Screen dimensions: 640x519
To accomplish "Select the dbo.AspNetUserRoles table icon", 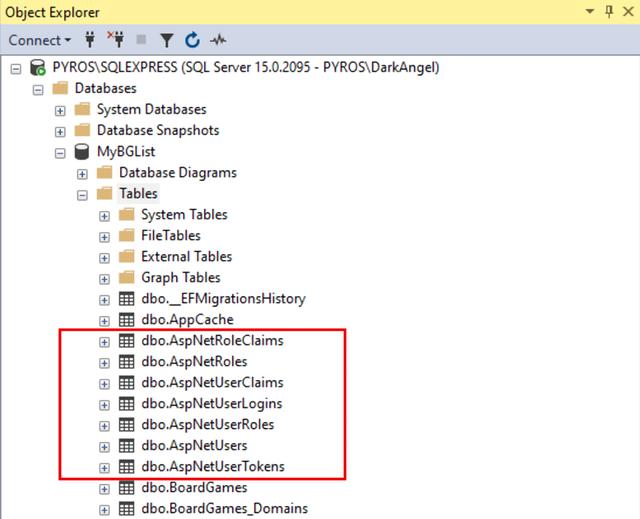I will [x=127, y=425].
